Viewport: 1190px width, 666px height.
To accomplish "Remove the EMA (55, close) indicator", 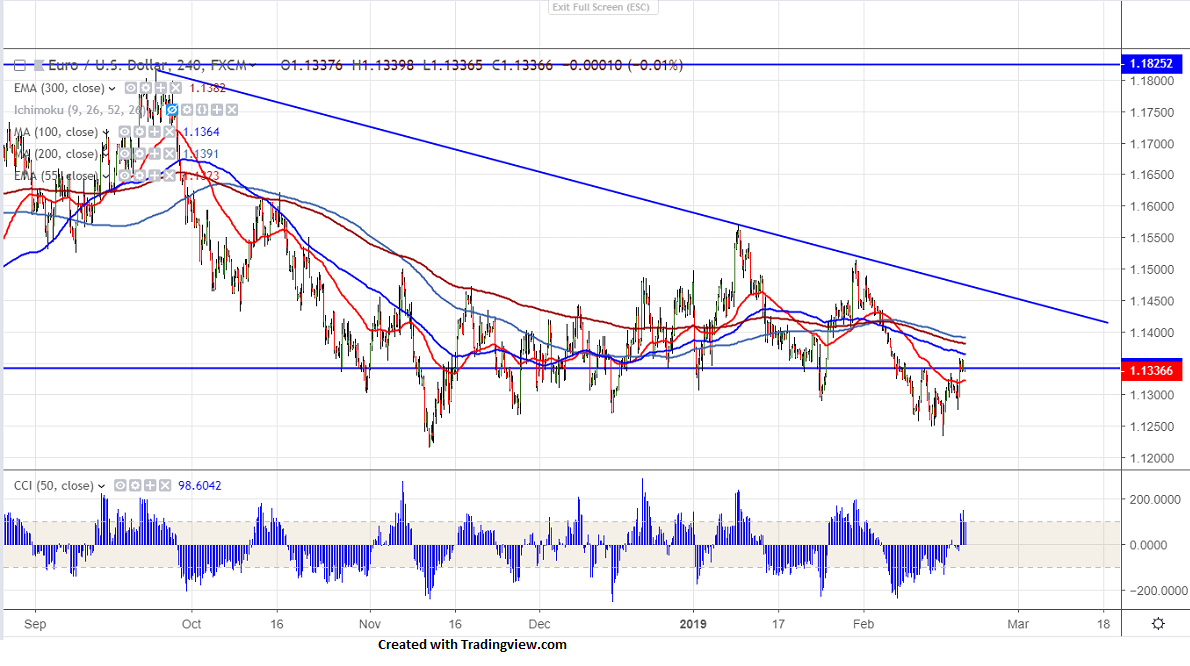I will 169,176.
